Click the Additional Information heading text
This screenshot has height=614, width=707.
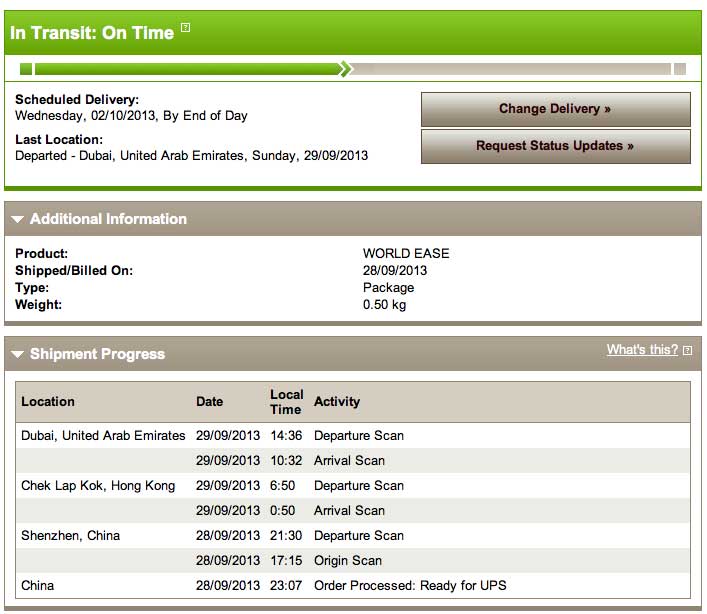click(x=108, y=219)
